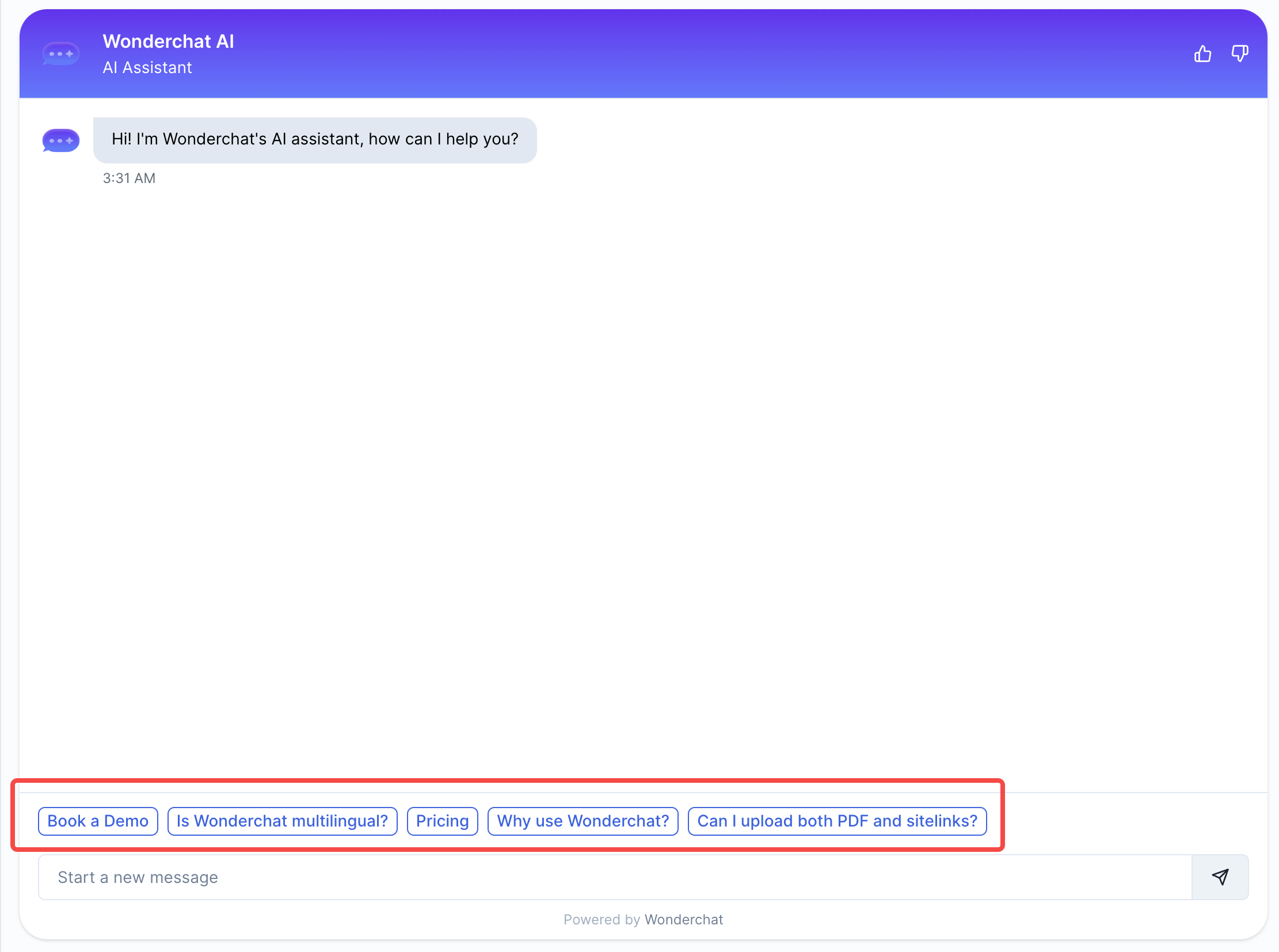The image size is (1279, 952).
Task: Click the empty space right of the suggestion chips
Action: click(x=1130, y=821)
